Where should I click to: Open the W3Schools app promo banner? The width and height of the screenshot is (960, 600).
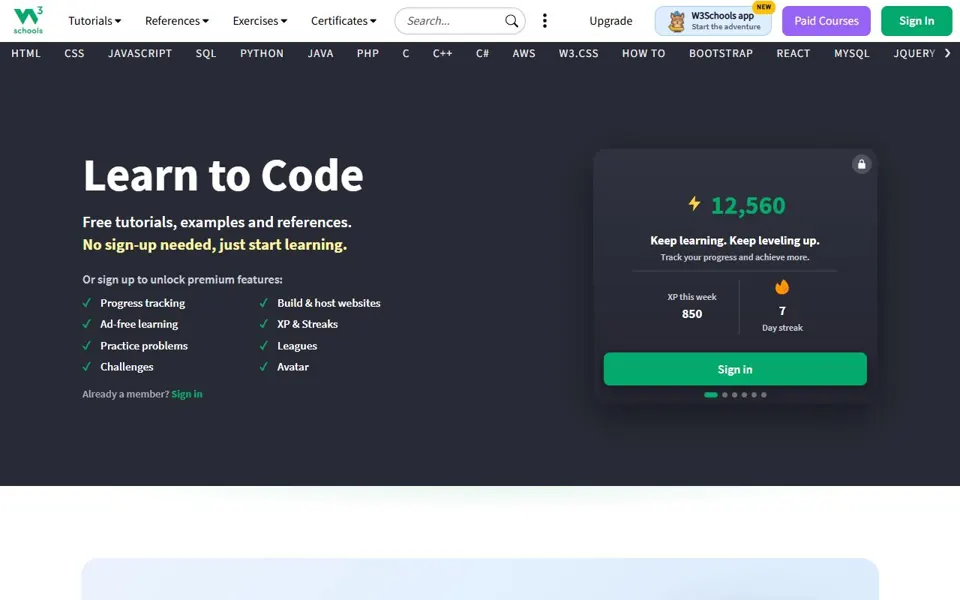(713, 21)
